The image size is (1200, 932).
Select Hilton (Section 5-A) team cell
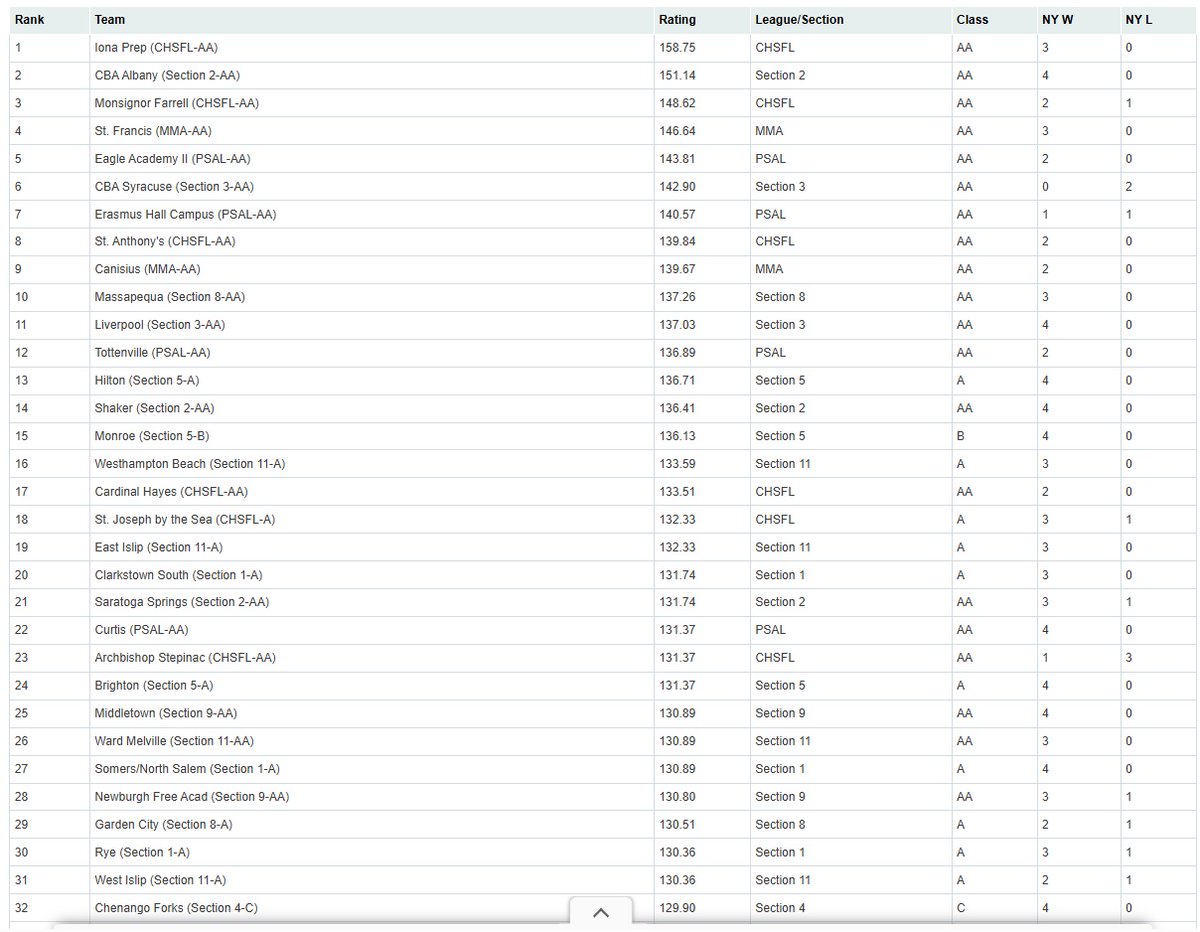pyautogui.click(x=370, y=381)
